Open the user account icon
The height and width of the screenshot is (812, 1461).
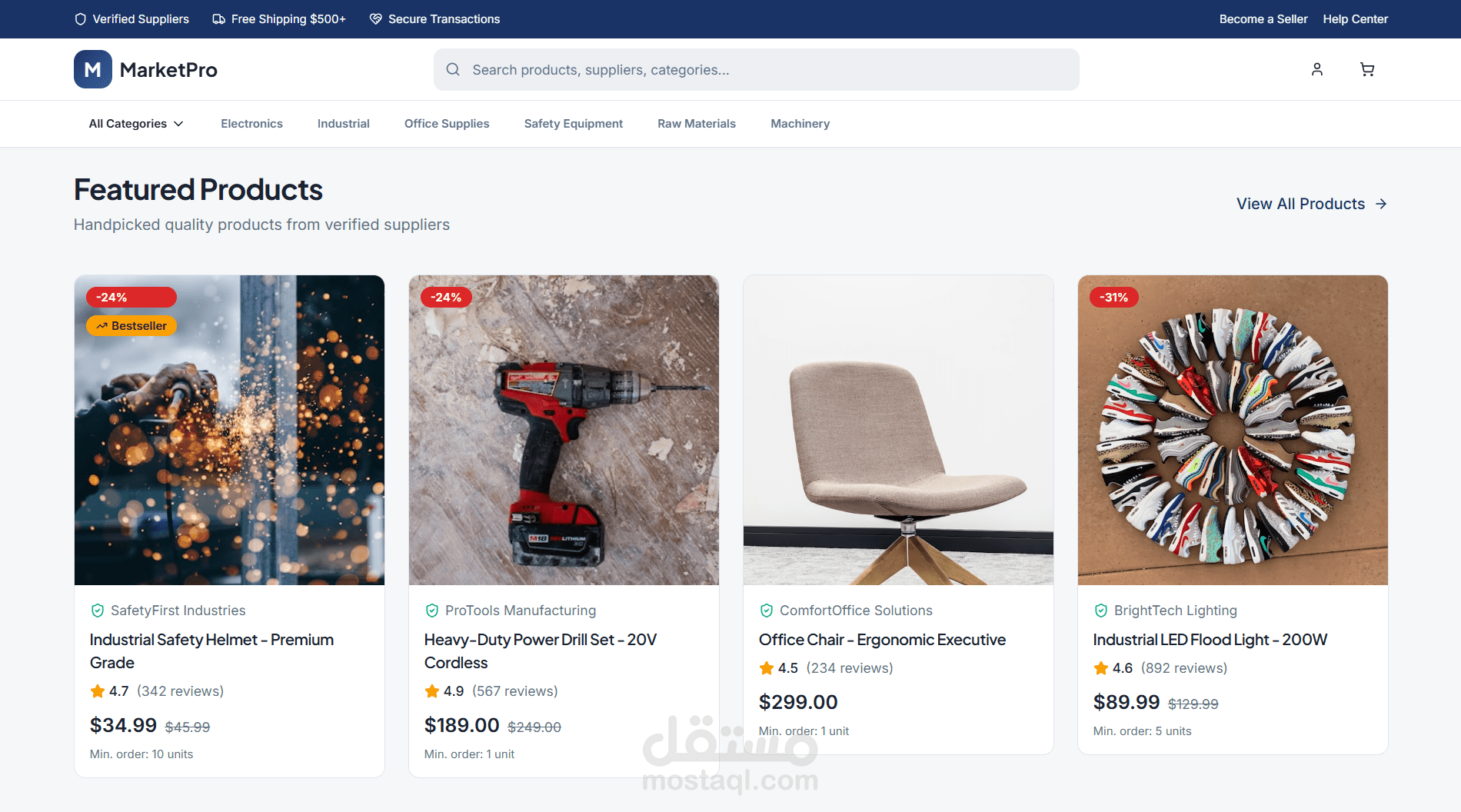(1317, 69)
